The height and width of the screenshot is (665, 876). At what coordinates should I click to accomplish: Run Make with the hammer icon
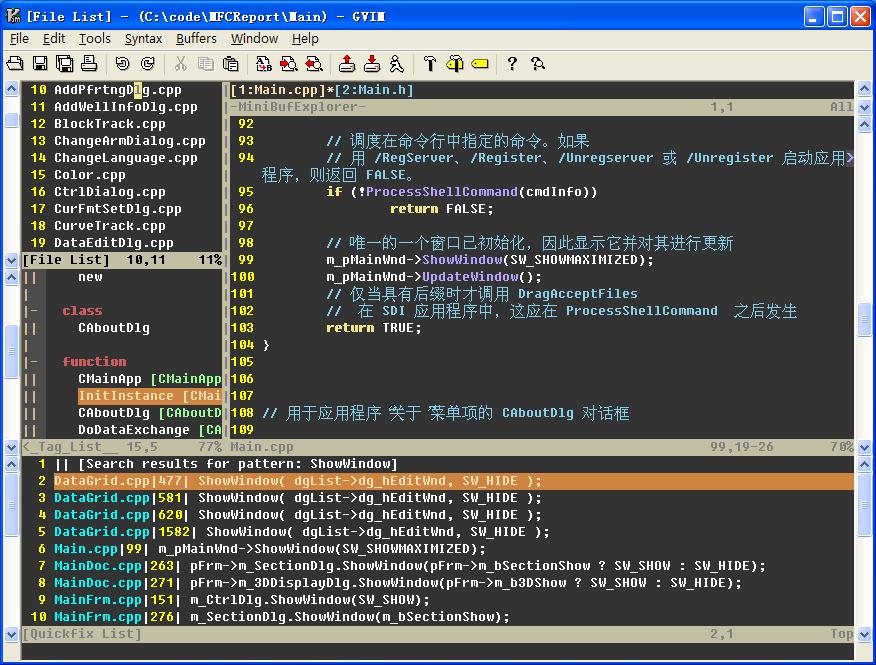430,64
